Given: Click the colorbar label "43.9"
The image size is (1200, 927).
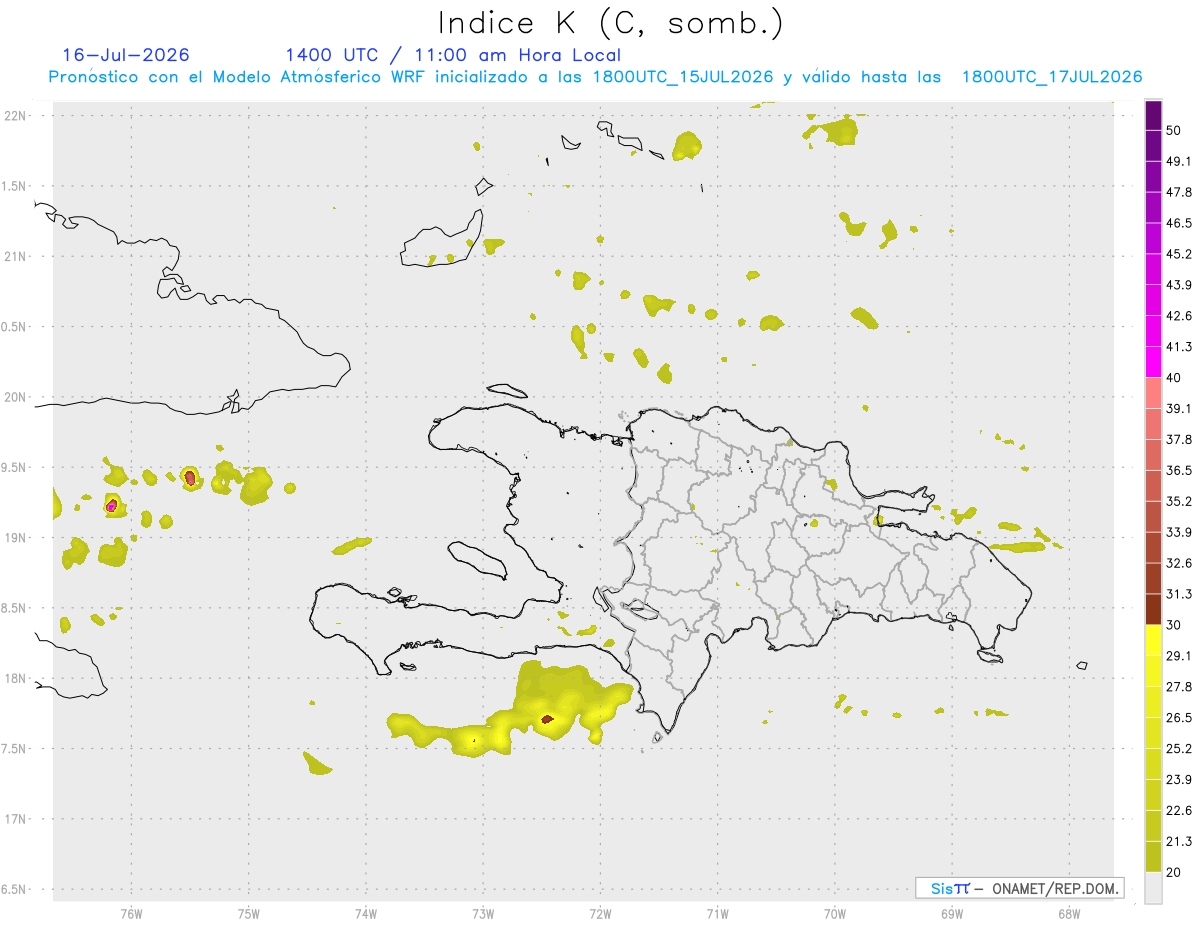Looking at the screenshot, I should tap(1179, 285).
